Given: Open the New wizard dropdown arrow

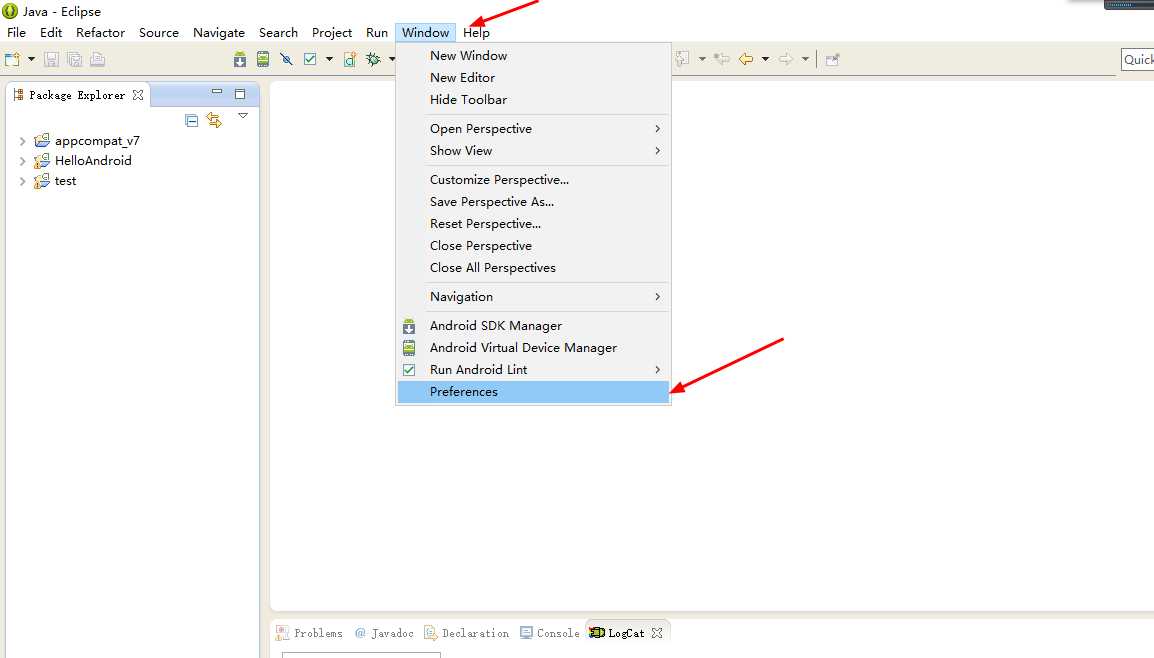Looking at the screenshot, I should (31, 59).
